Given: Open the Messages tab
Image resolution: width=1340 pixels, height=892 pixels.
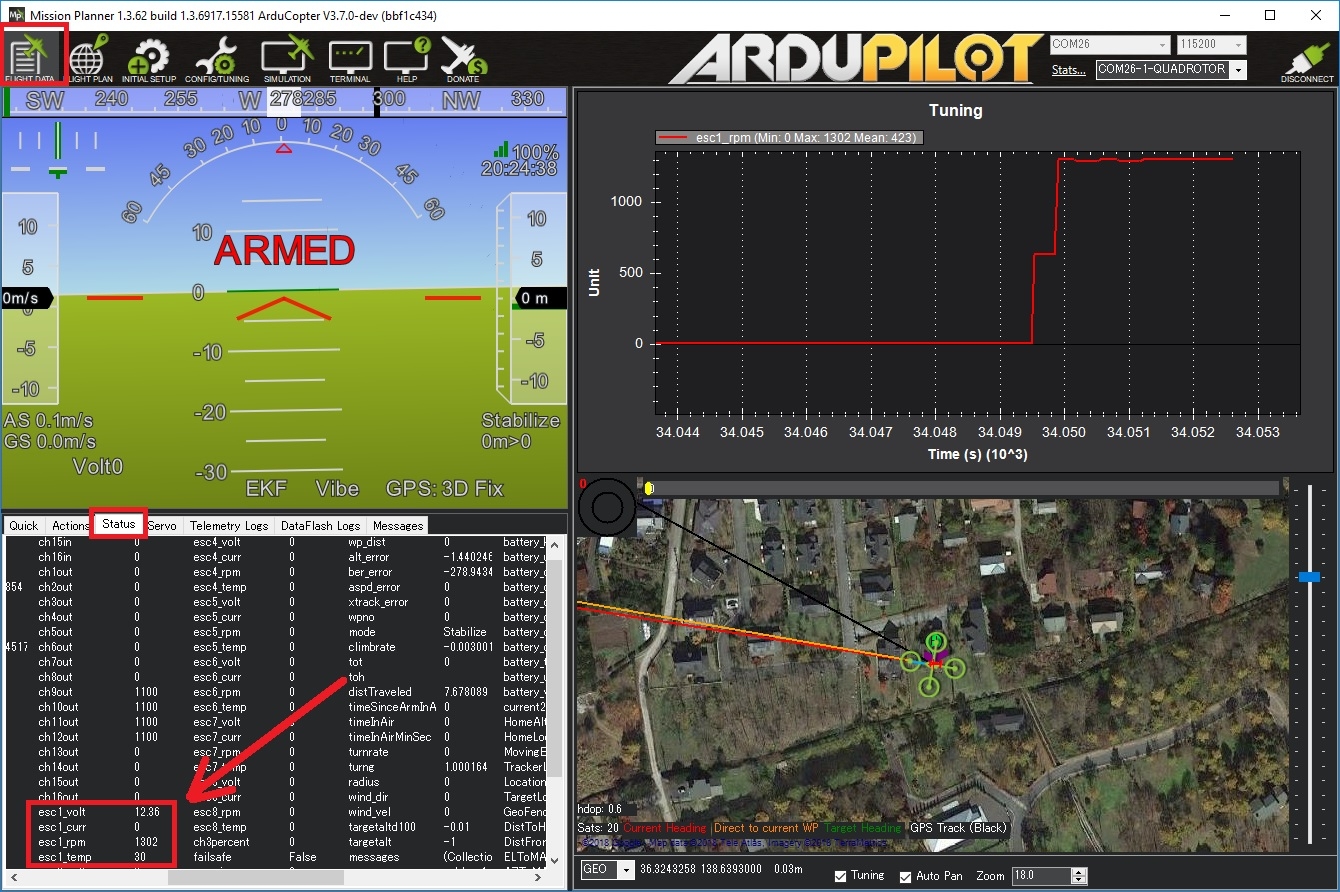Looking at the screenshot, I should [398, 525].
